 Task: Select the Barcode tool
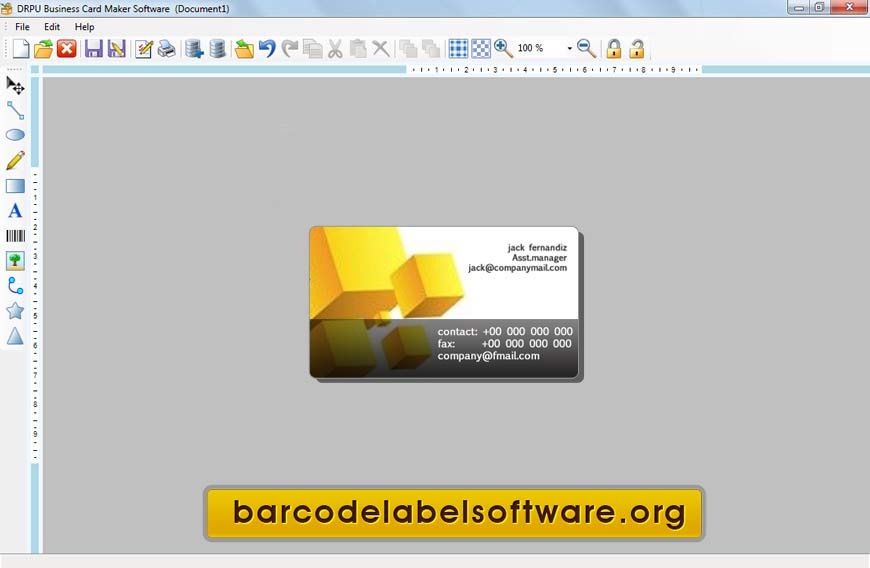click(15, 236)
